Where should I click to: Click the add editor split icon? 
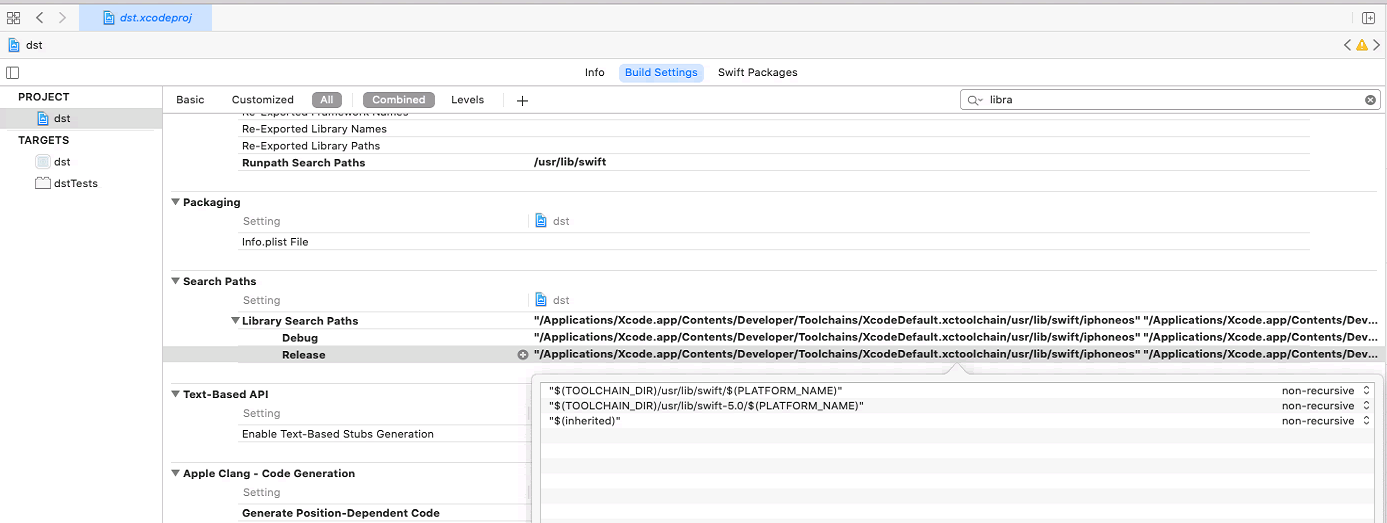pyautogui.click(x=1368, y=18)
